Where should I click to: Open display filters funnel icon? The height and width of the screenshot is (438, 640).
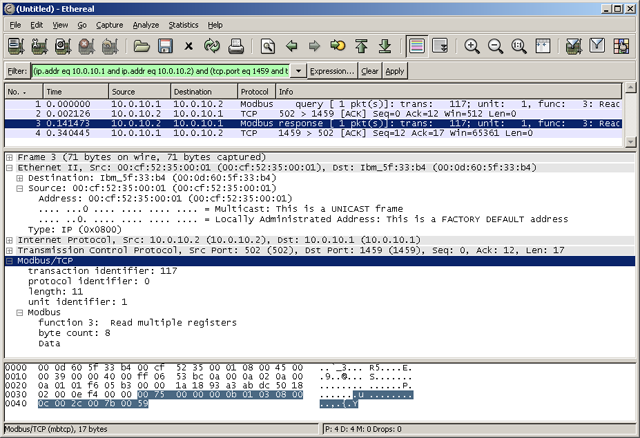(597, 46)
